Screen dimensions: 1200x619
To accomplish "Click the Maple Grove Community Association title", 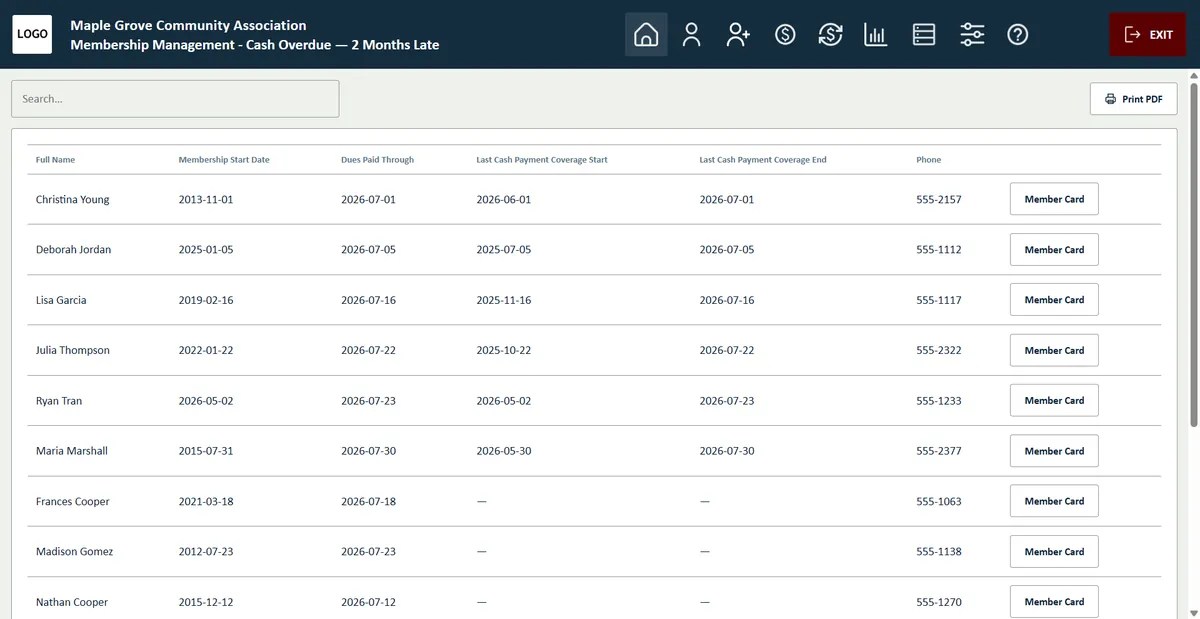I will [x=188, y=25].
